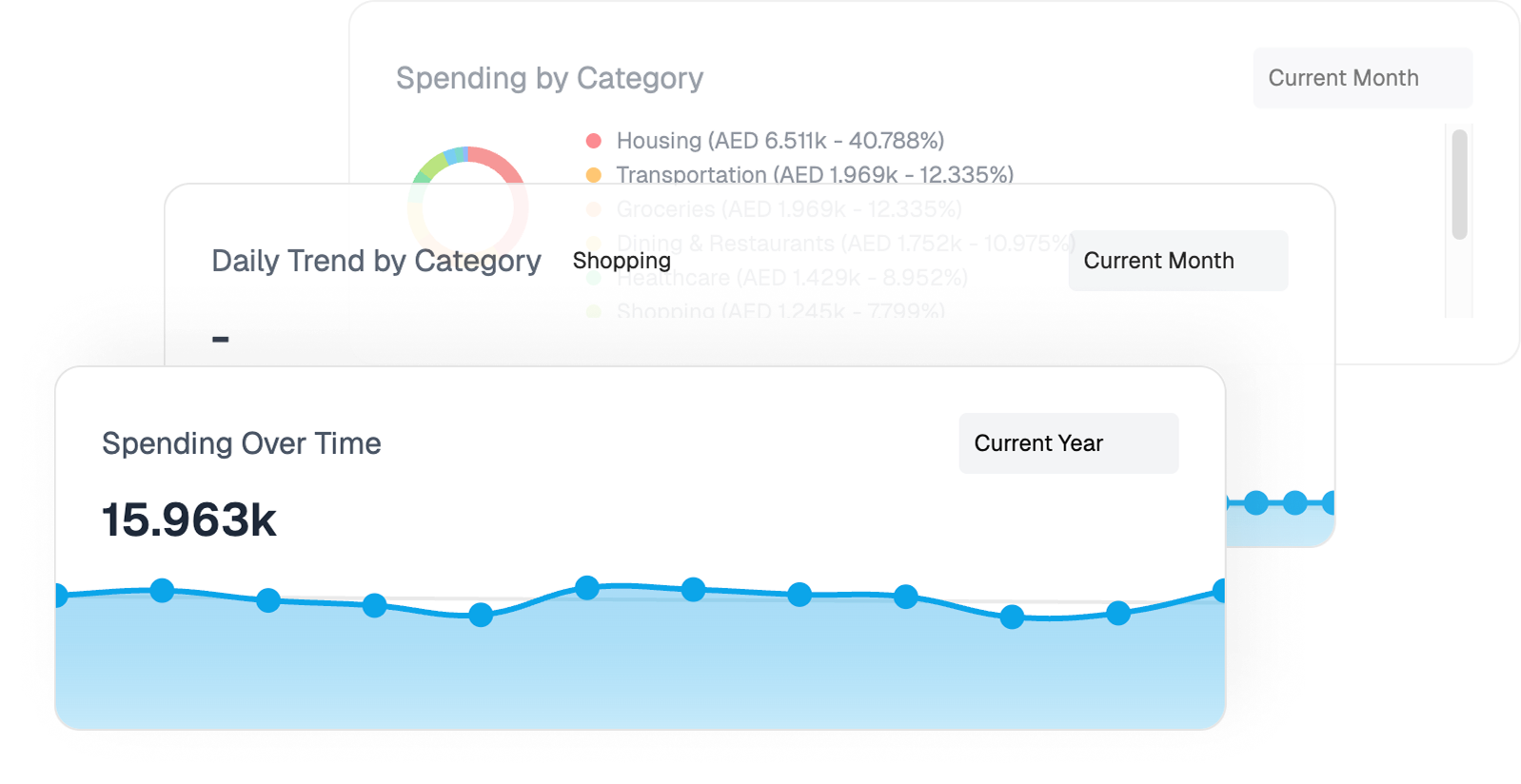Open the Current Month selector on Daily Trend
Image resolution: width=1521 pixels, height=784 pixels.
click(1178, 260)
